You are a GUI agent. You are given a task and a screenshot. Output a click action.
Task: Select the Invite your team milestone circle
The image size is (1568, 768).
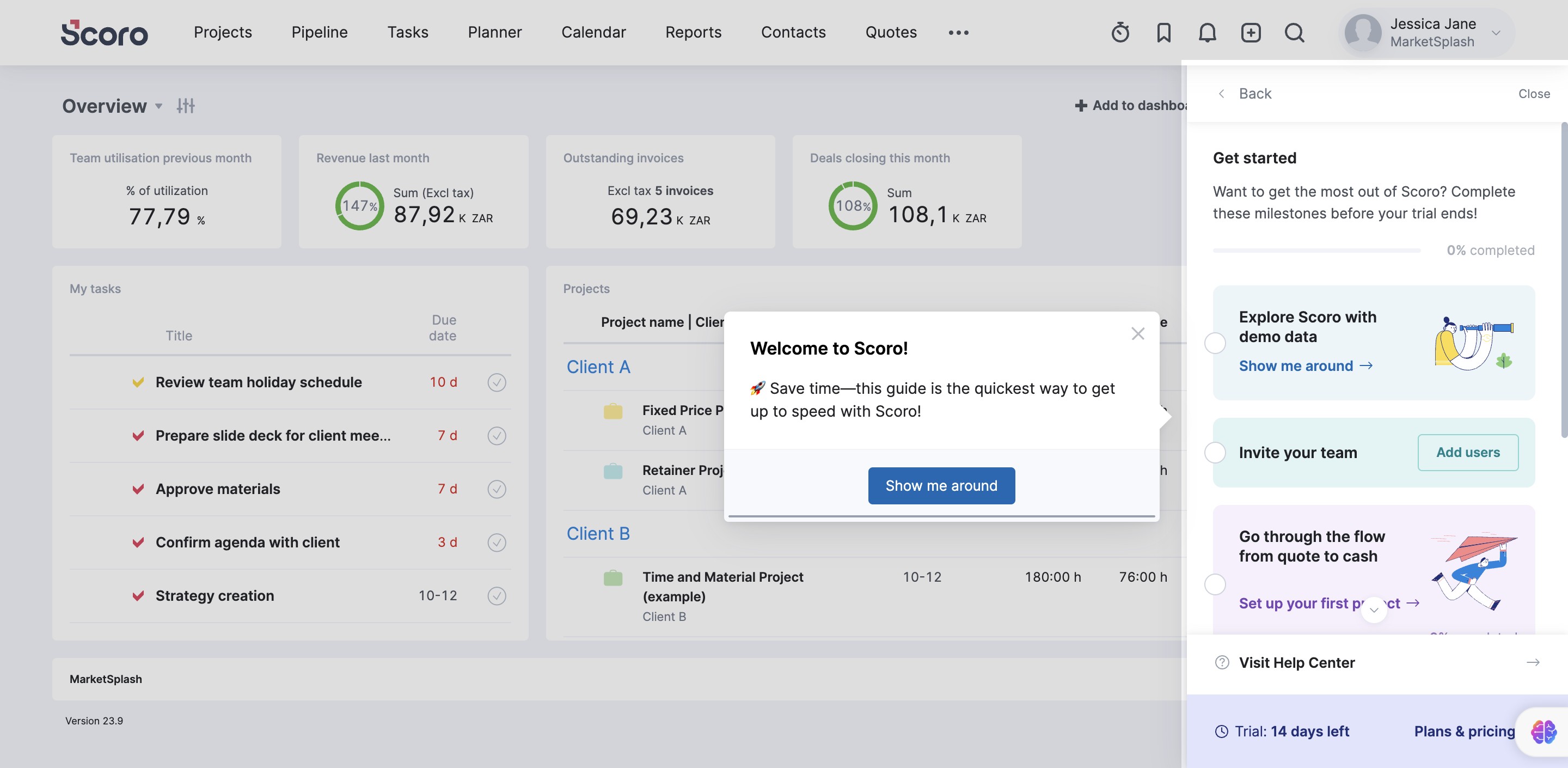tap(1215, 453)
